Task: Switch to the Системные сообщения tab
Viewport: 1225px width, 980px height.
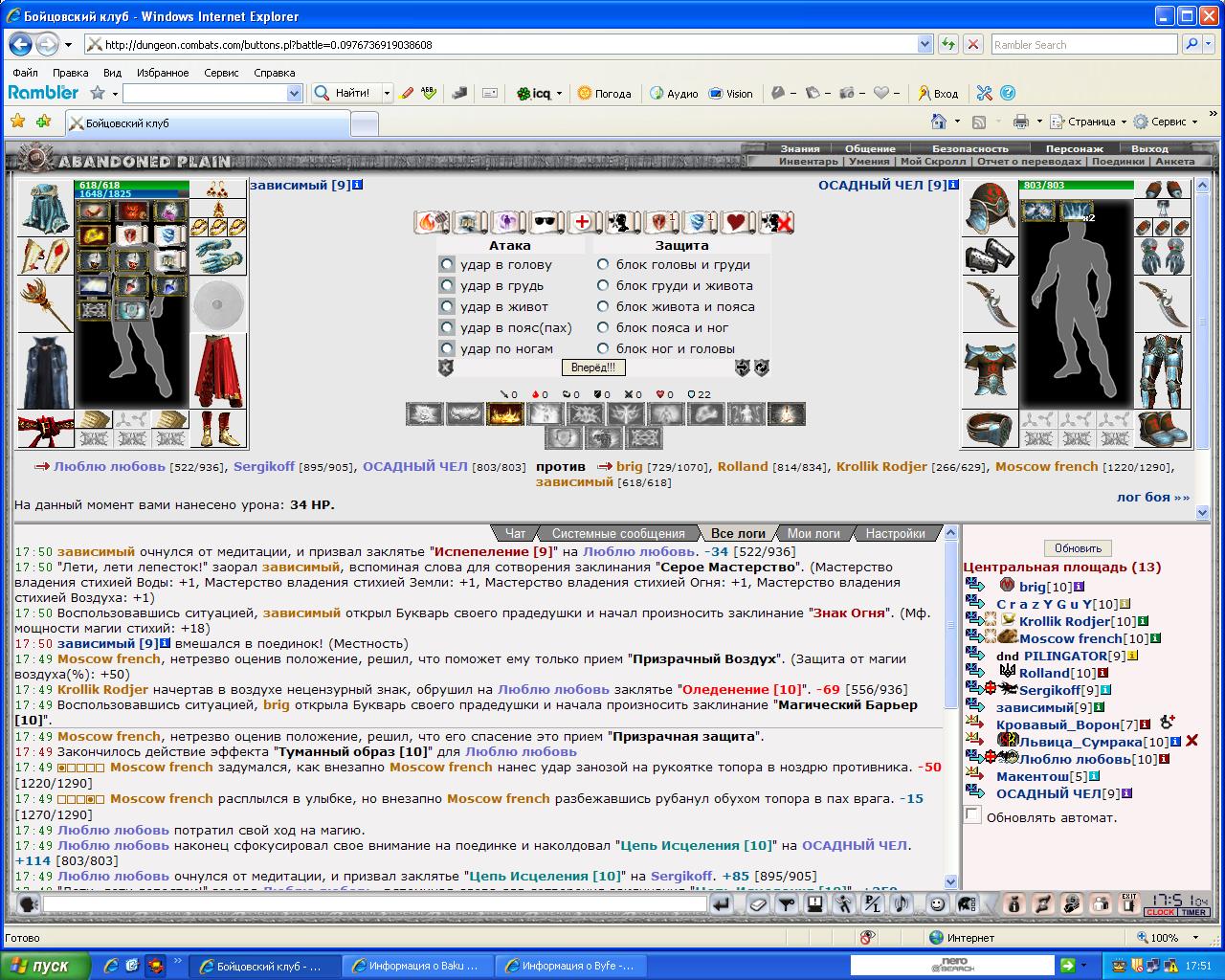Action: pyautogui.click(x=618, y=533)
